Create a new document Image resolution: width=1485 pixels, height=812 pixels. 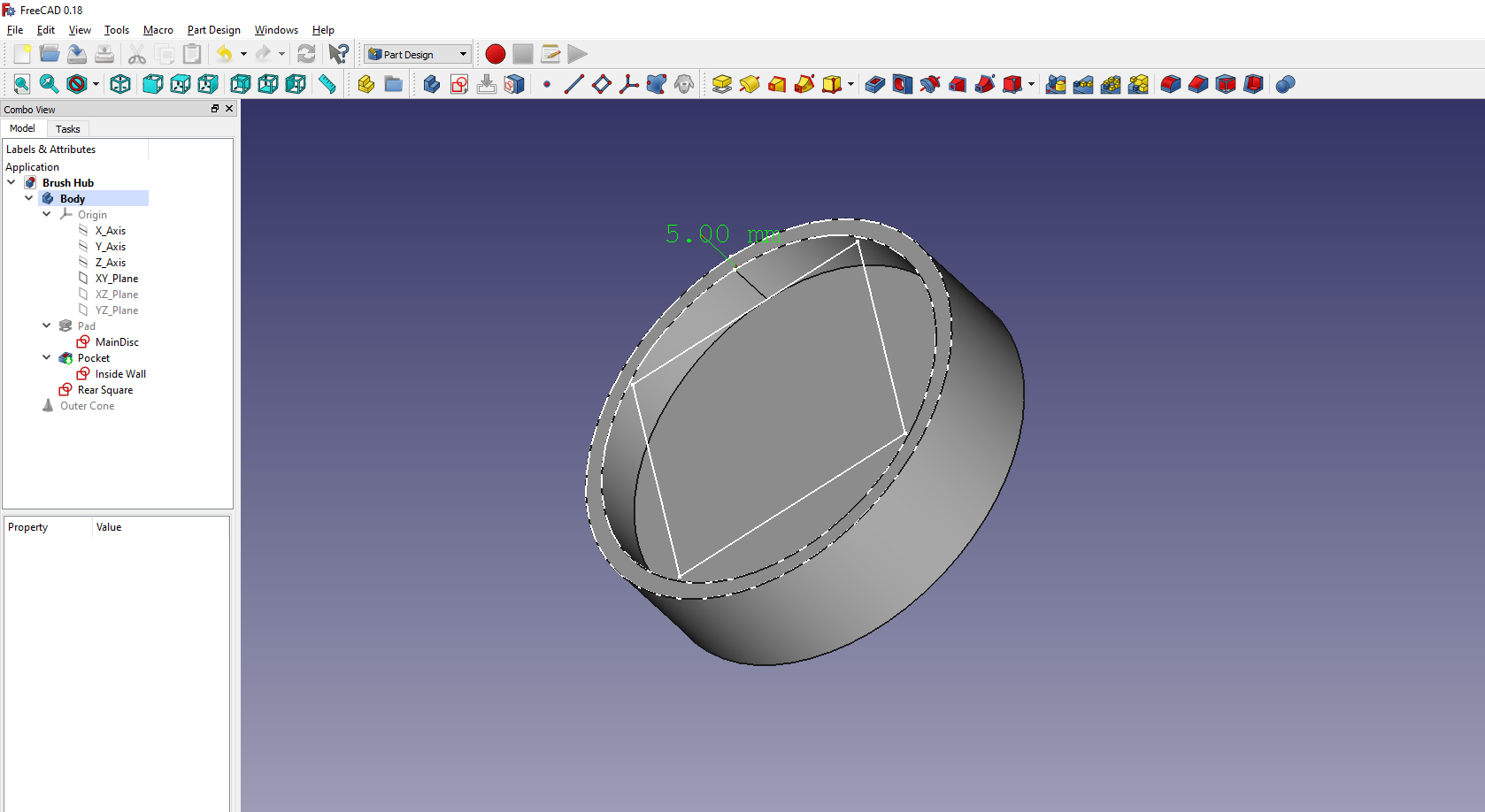click(x=22, y=54)
